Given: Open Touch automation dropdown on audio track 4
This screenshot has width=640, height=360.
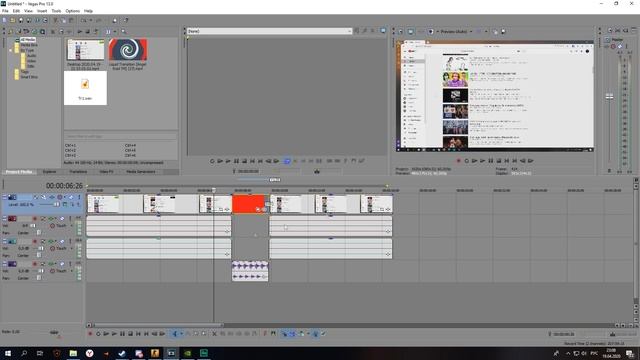Looking at the screenshot, I should coord(71,271).
